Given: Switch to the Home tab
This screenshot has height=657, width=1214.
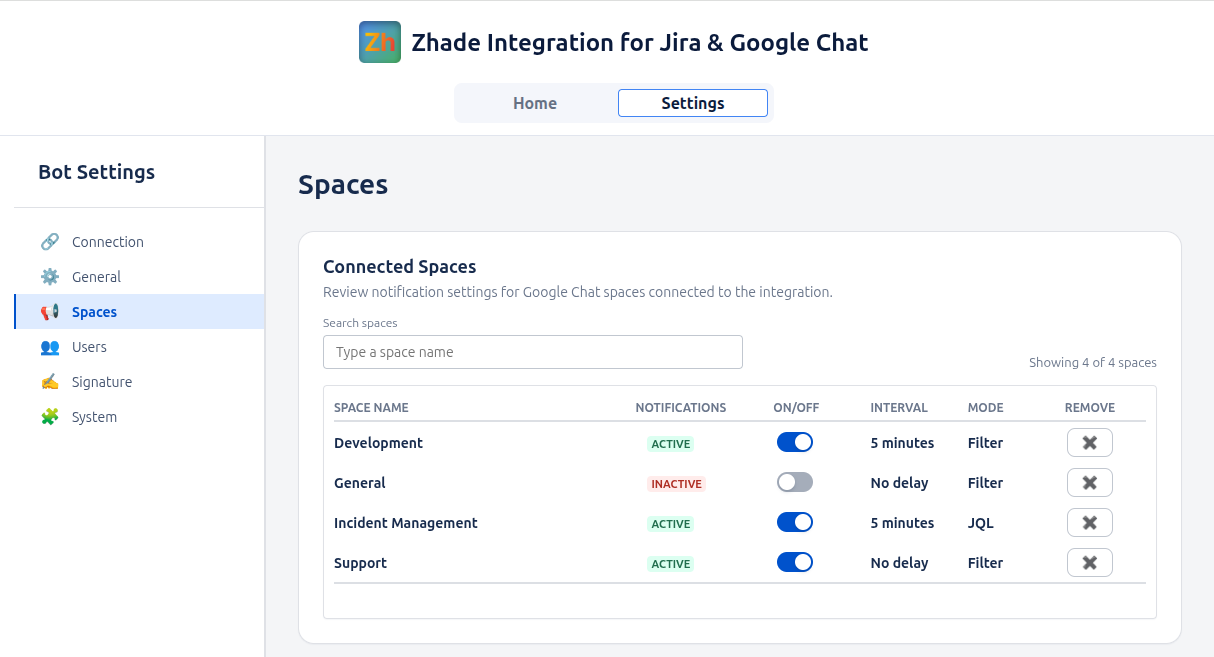Looking at the screenshot, I should (x=535, y=103).
